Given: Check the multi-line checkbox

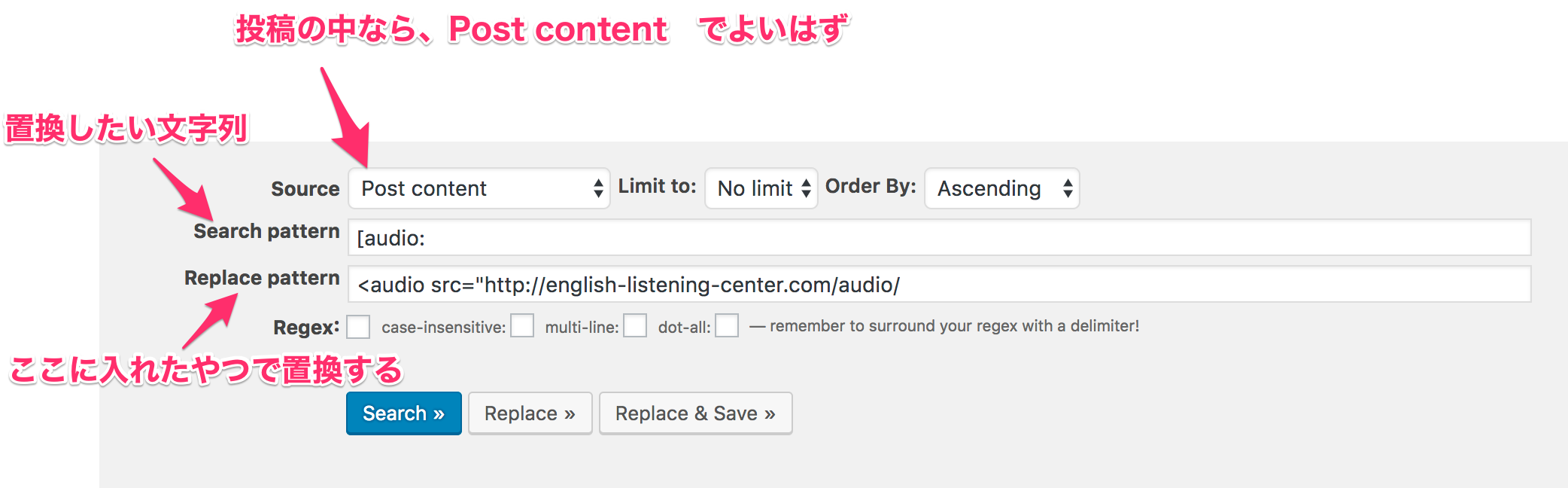Looking at the screenshot, I should click(635, 326).
